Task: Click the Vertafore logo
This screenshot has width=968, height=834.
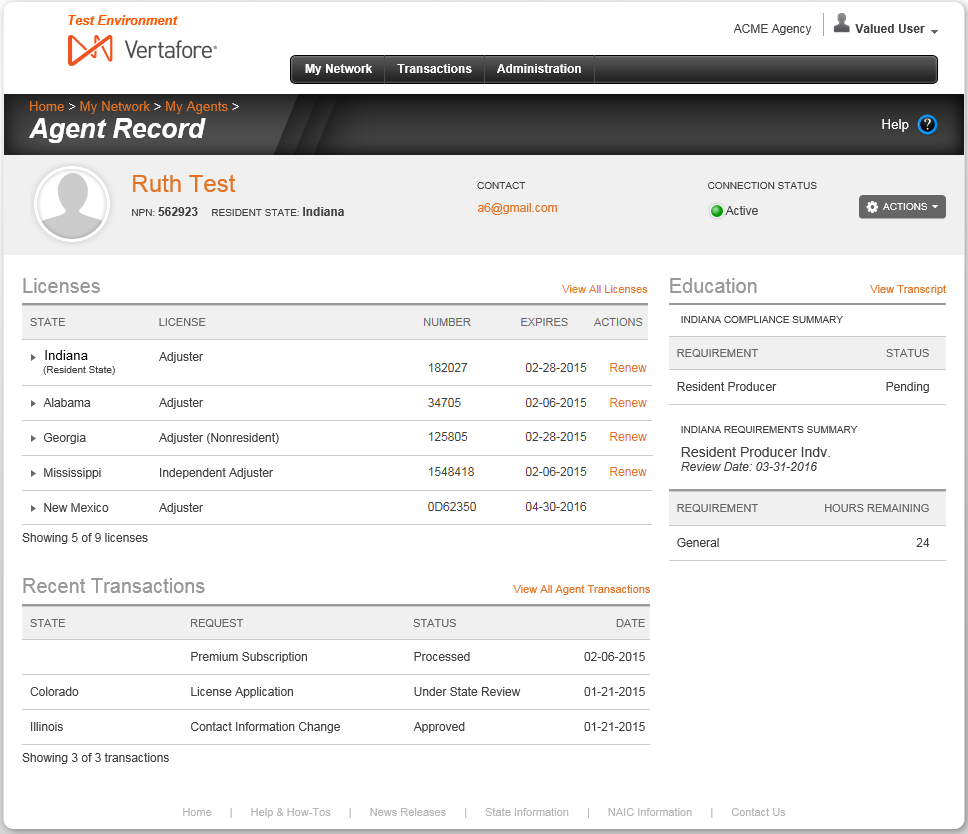Action: point(143,46)
